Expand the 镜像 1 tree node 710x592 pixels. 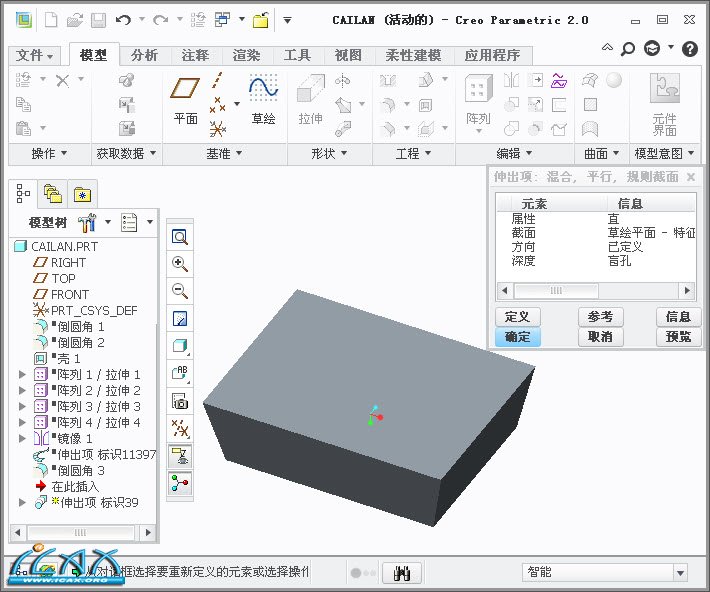22,438
